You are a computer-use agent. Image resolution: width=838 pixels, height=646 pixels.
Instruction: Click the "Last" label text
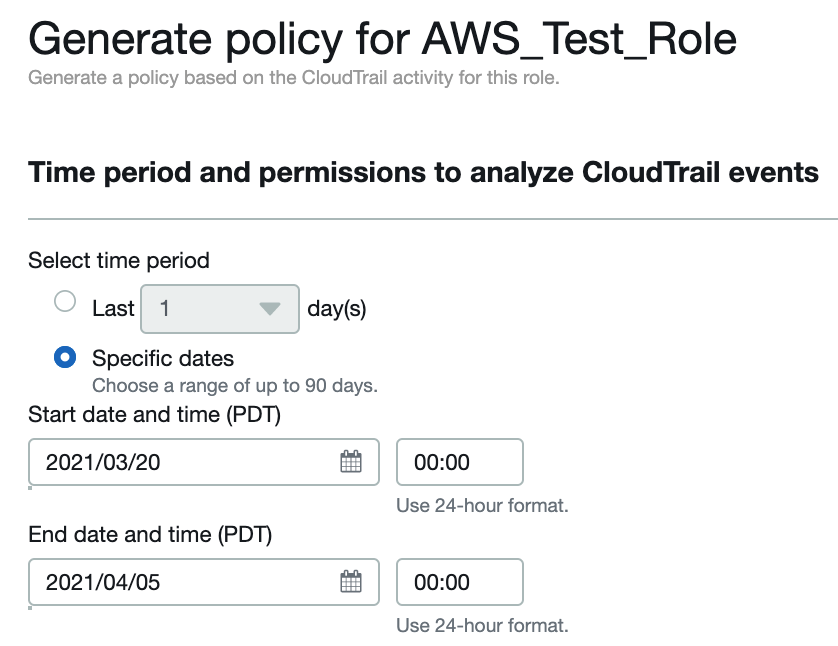[x=113, y=309]
